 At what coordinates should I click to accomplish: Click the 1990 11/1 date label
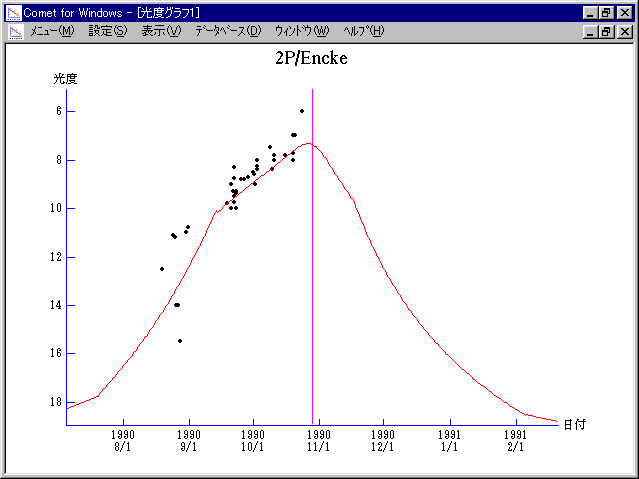pos(319,441)
